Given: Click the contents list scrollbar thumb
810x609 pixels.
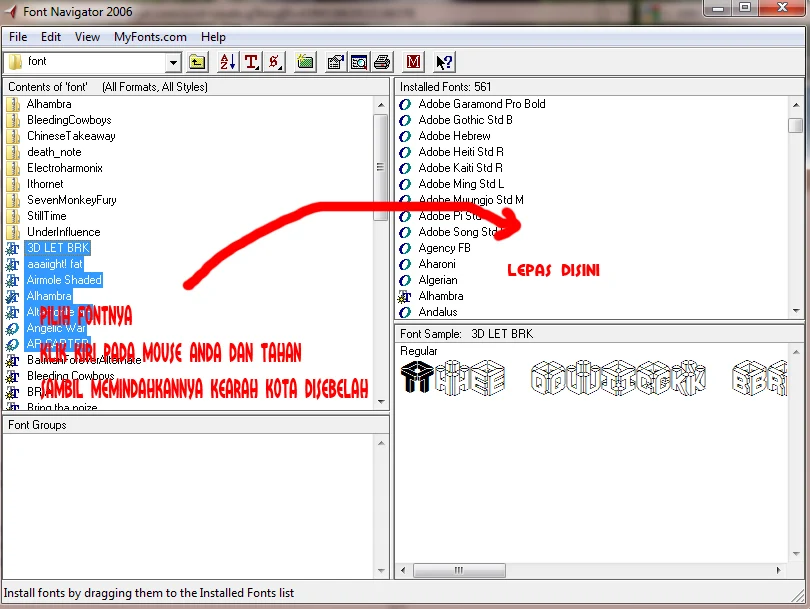Looking at the screenshot, I should (x=381, y=167).
